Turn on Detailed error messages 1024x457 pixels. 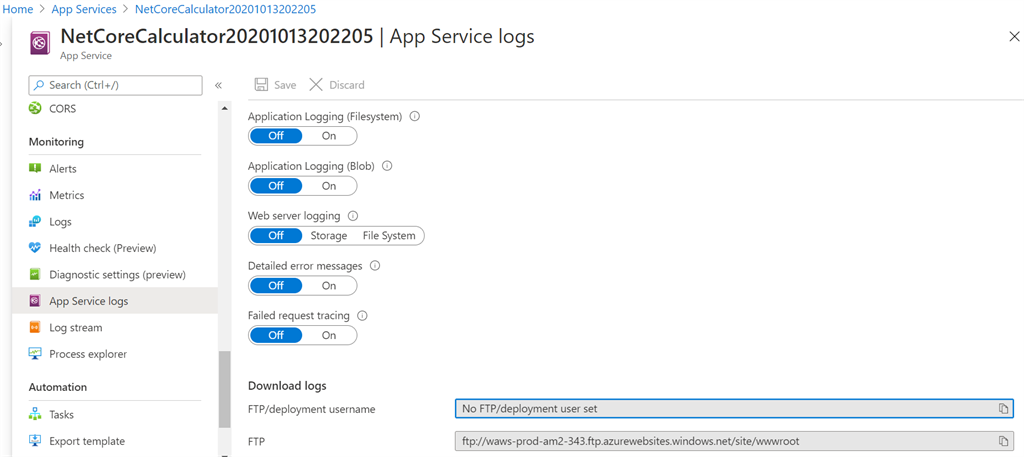click(x=329, y=285)
